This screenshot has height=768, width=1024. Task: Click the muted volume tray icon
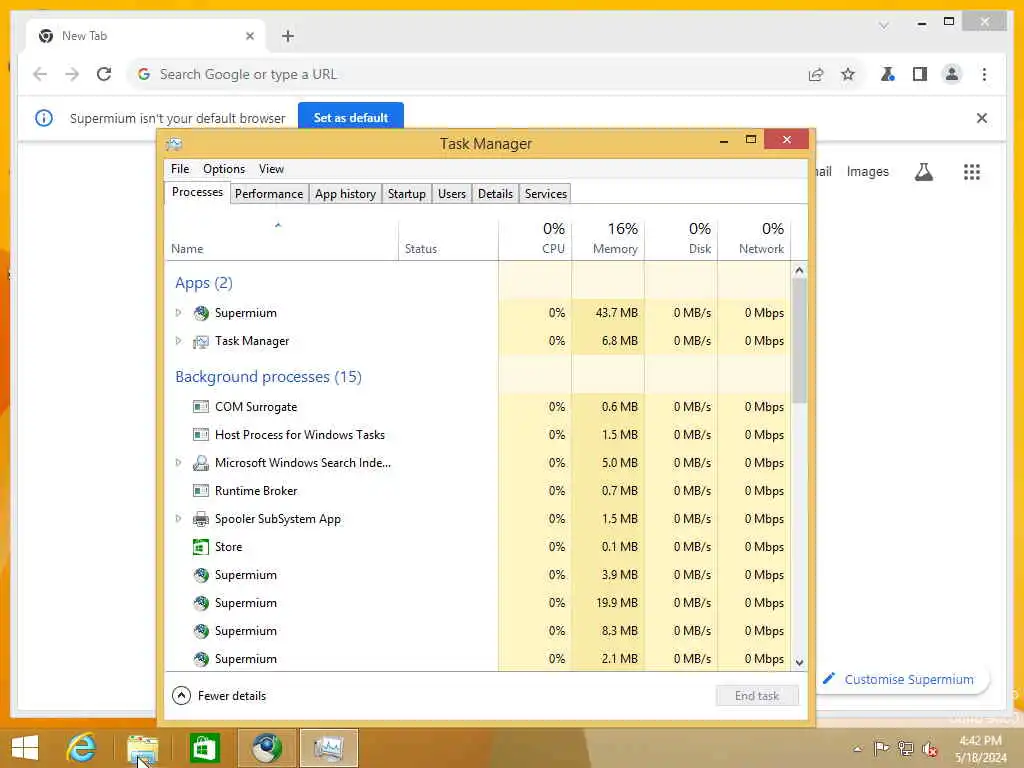(930, 749)
